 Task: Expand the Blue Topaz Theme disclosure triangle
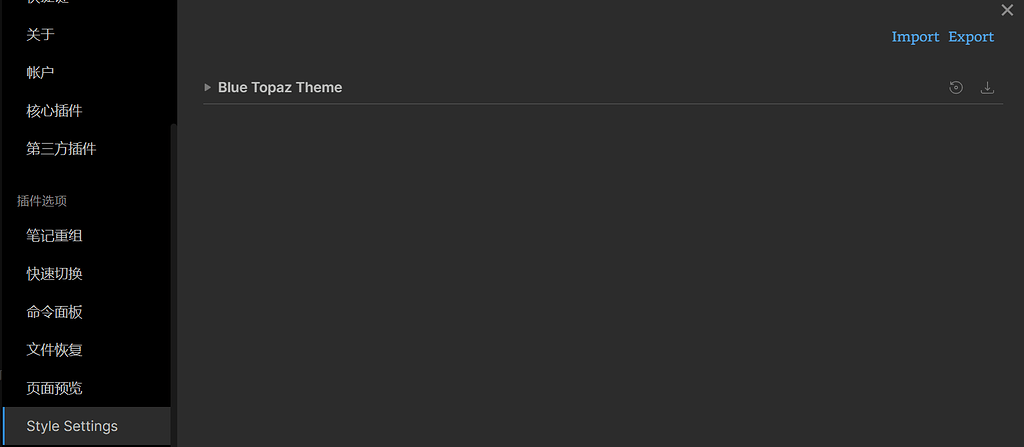point(208,88)
